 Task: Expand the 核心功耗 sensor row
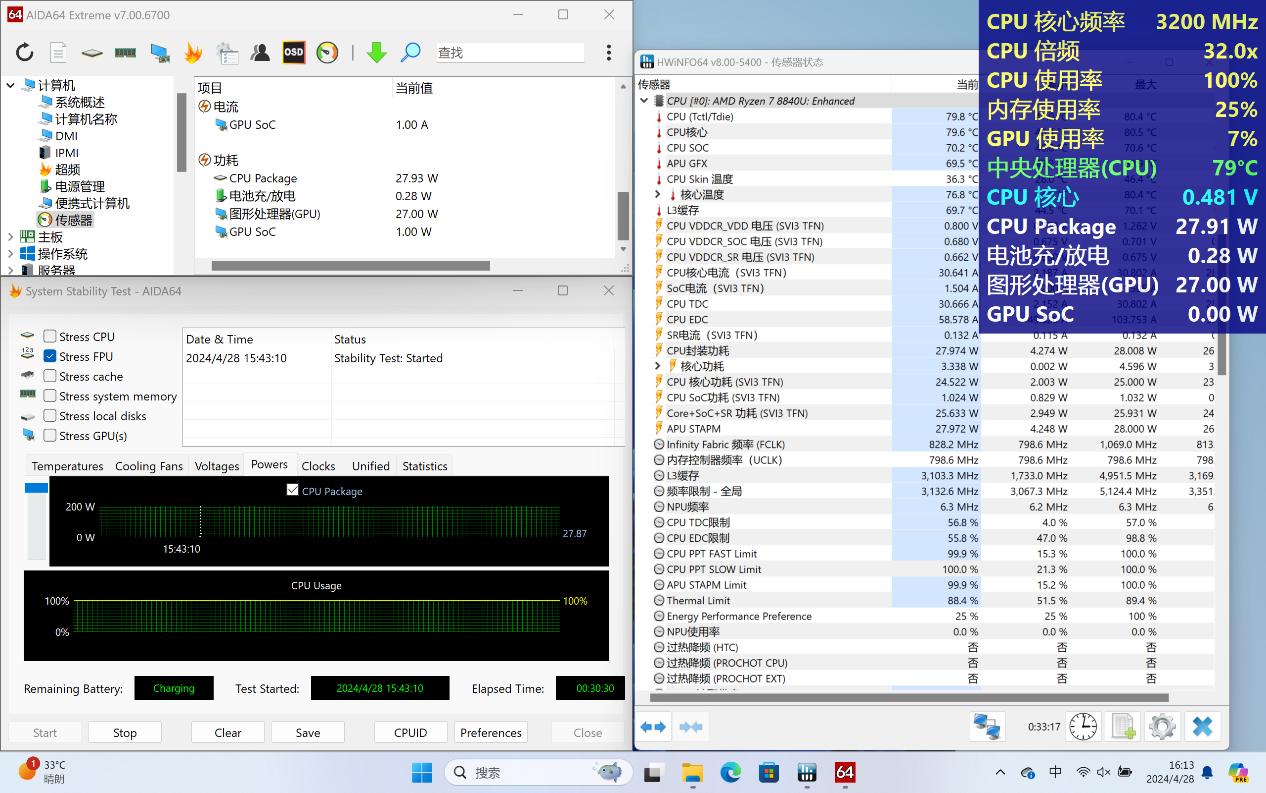(x=658, y=366)
